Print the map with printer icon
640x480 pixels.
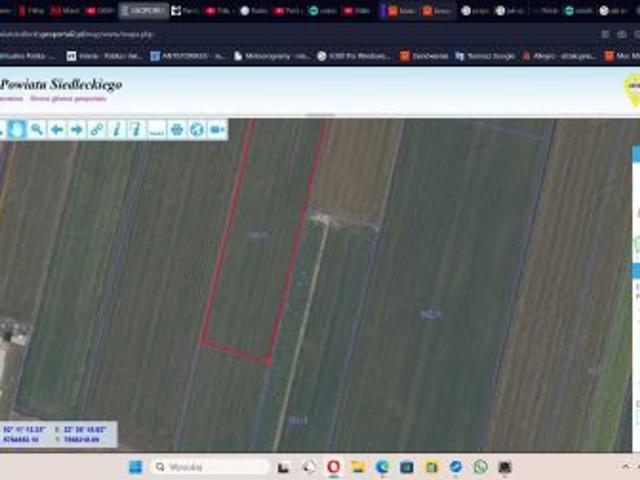click(177, 130)
